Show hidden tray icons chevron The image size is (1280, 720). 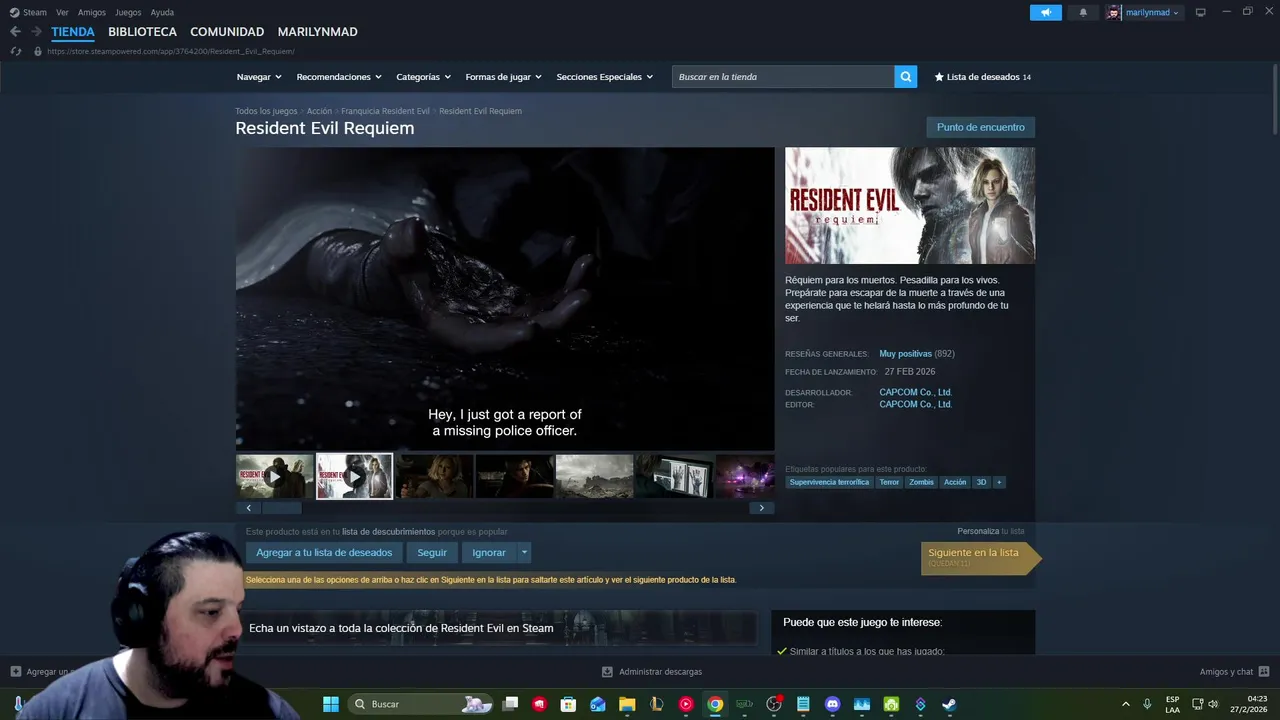pos(1125,704)
